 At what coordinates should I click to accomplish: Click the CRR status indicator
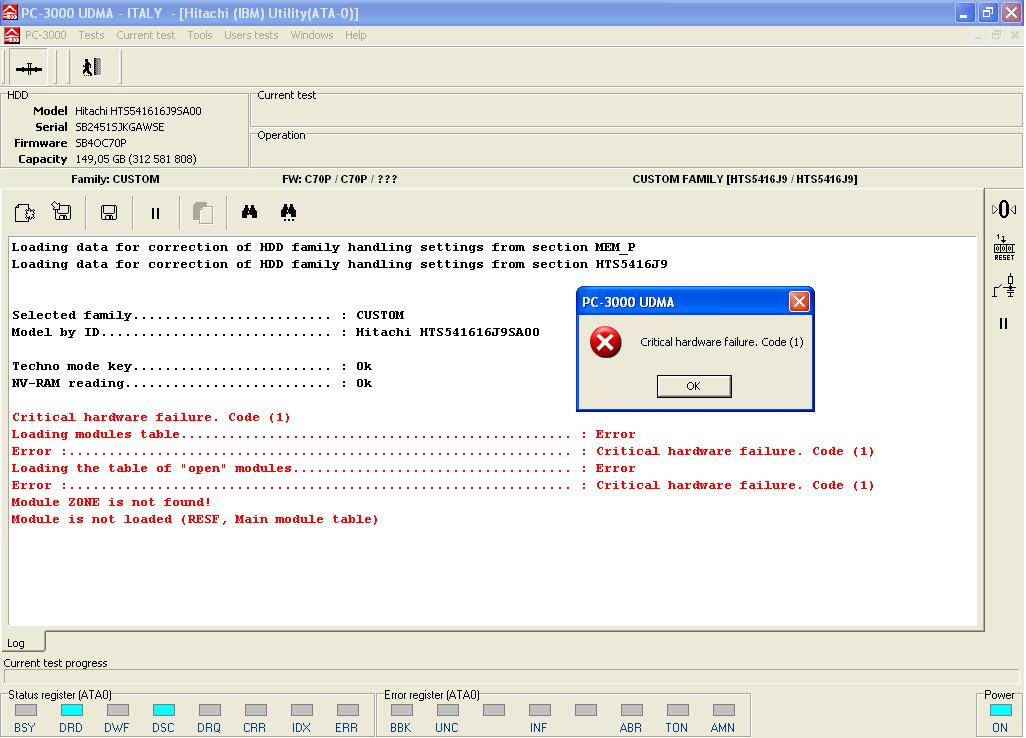255,710
